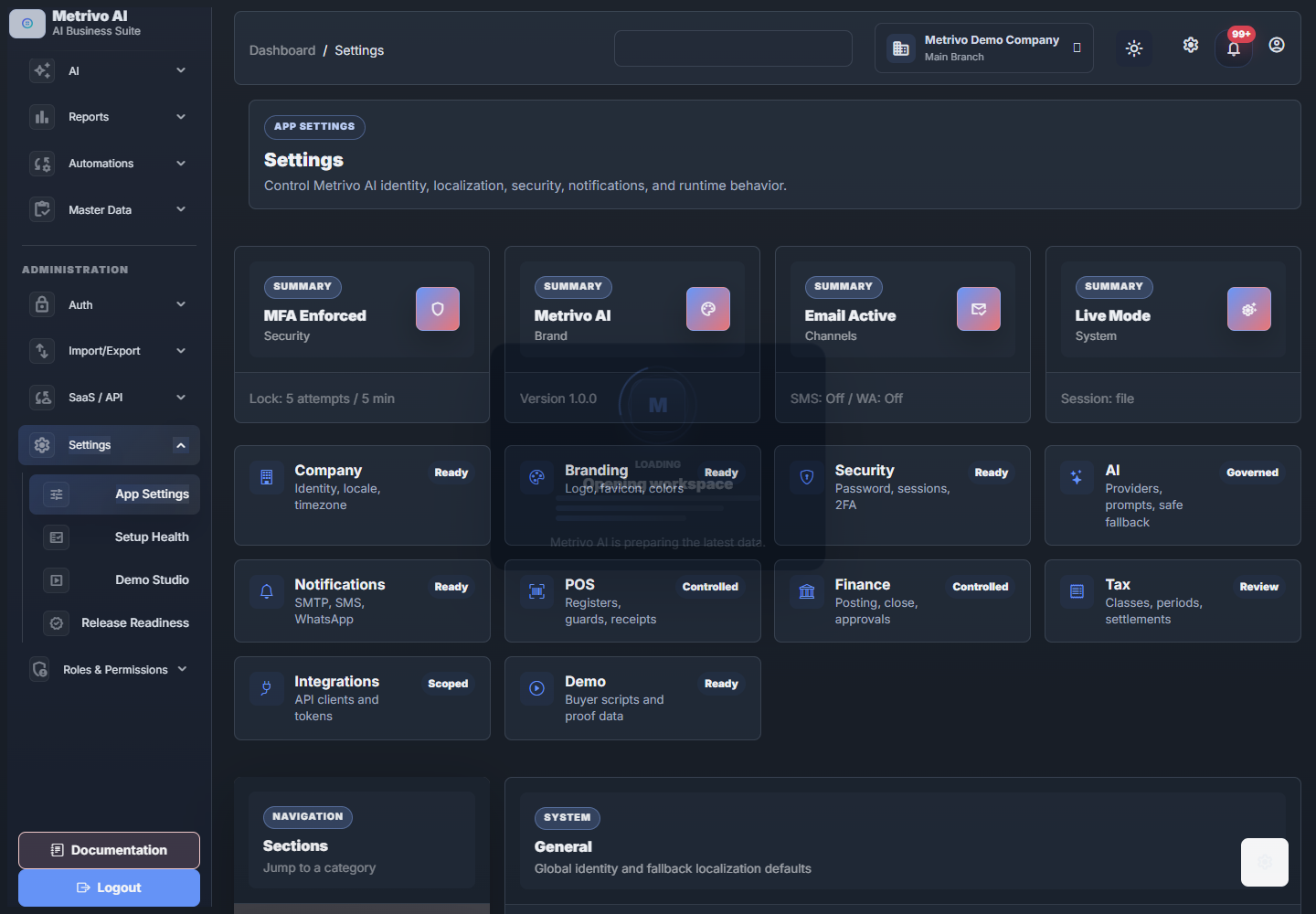Expand the Auth sidebar section
Image resolution: width=1316 pixels, height=914 pixels.
coord(110,304)
